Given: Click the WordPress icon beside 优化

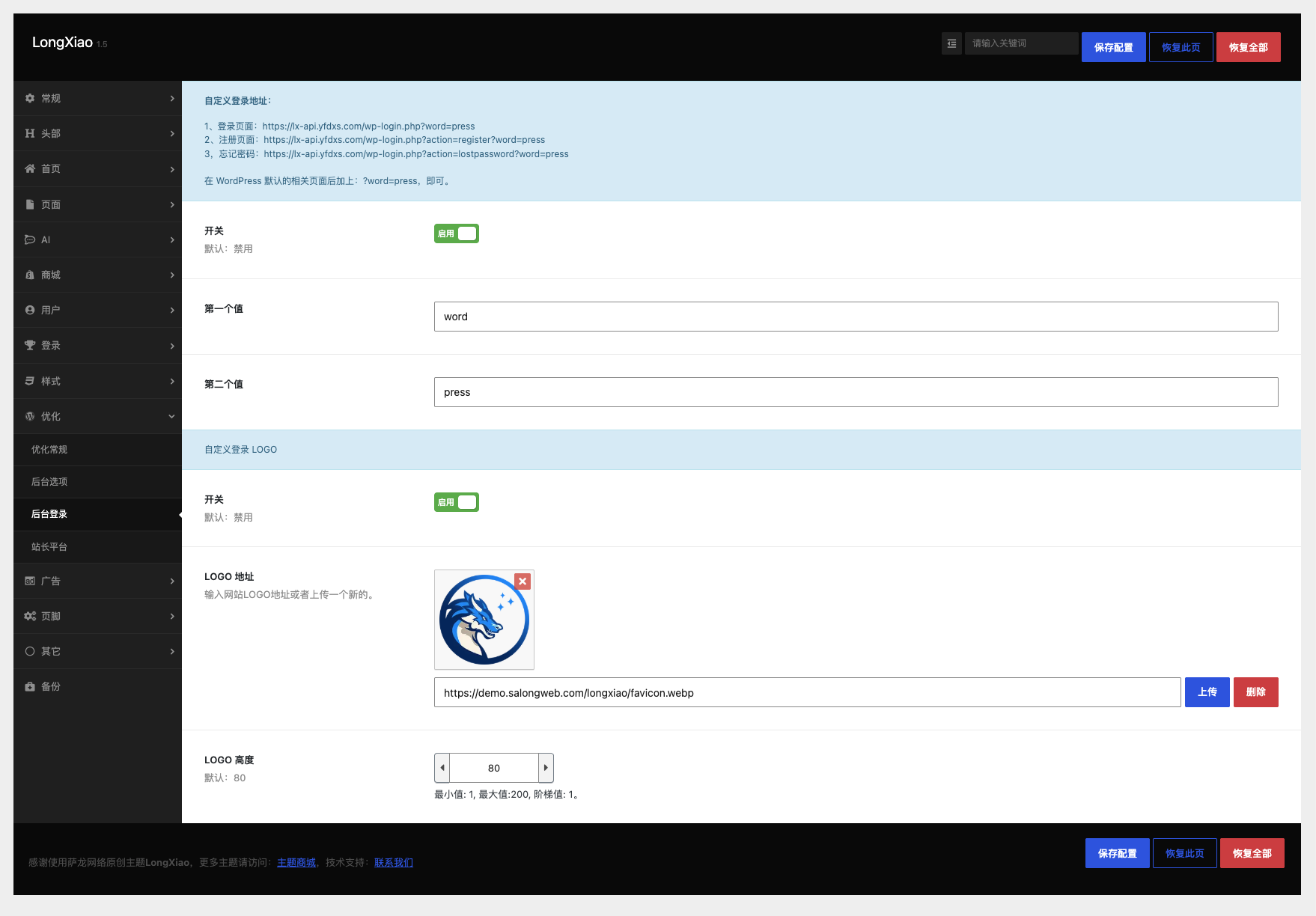Looking at the screenshot, I should click(x=30, y=416).
